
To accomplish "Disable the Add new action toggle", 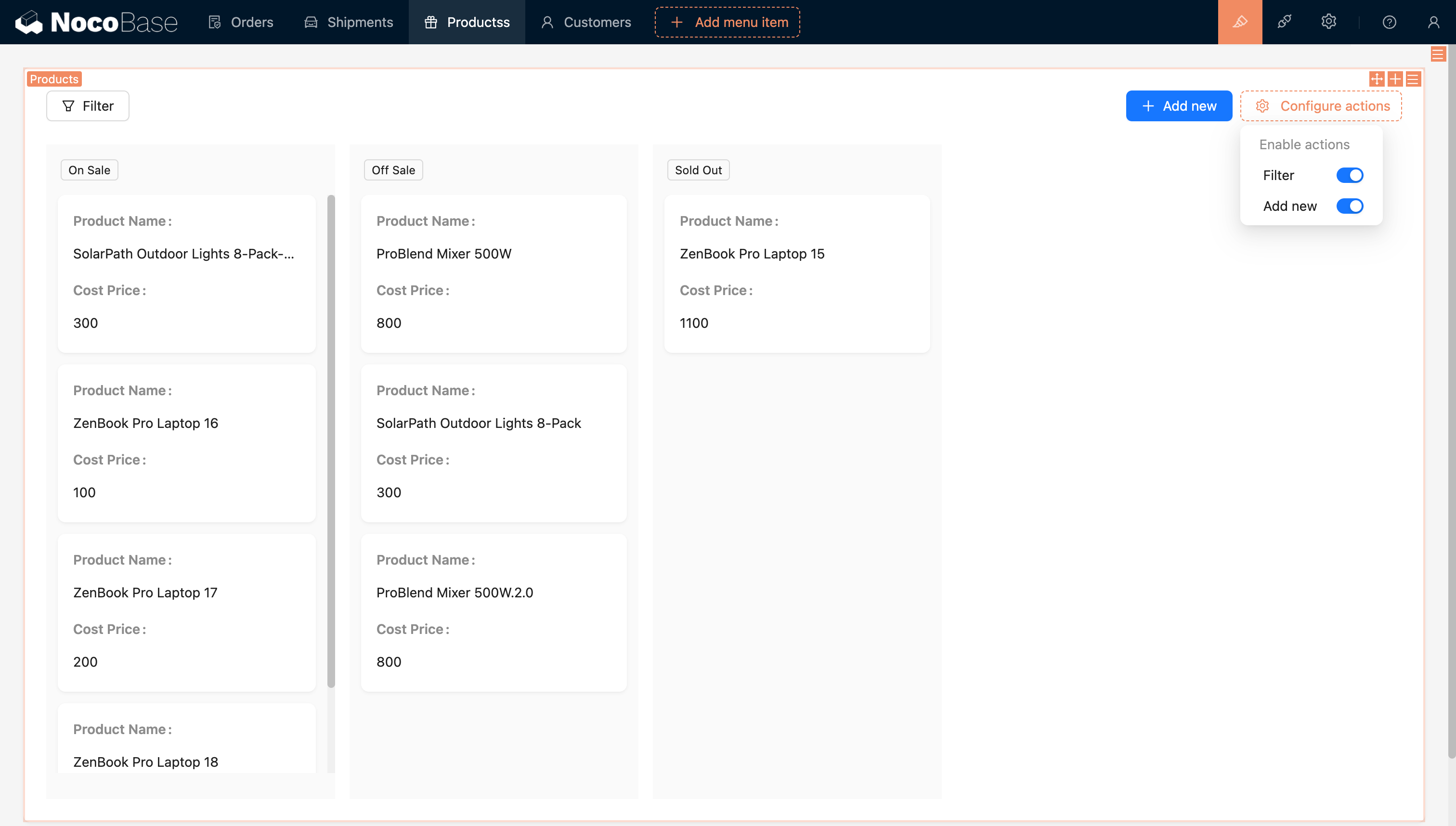I will 1350,206.
